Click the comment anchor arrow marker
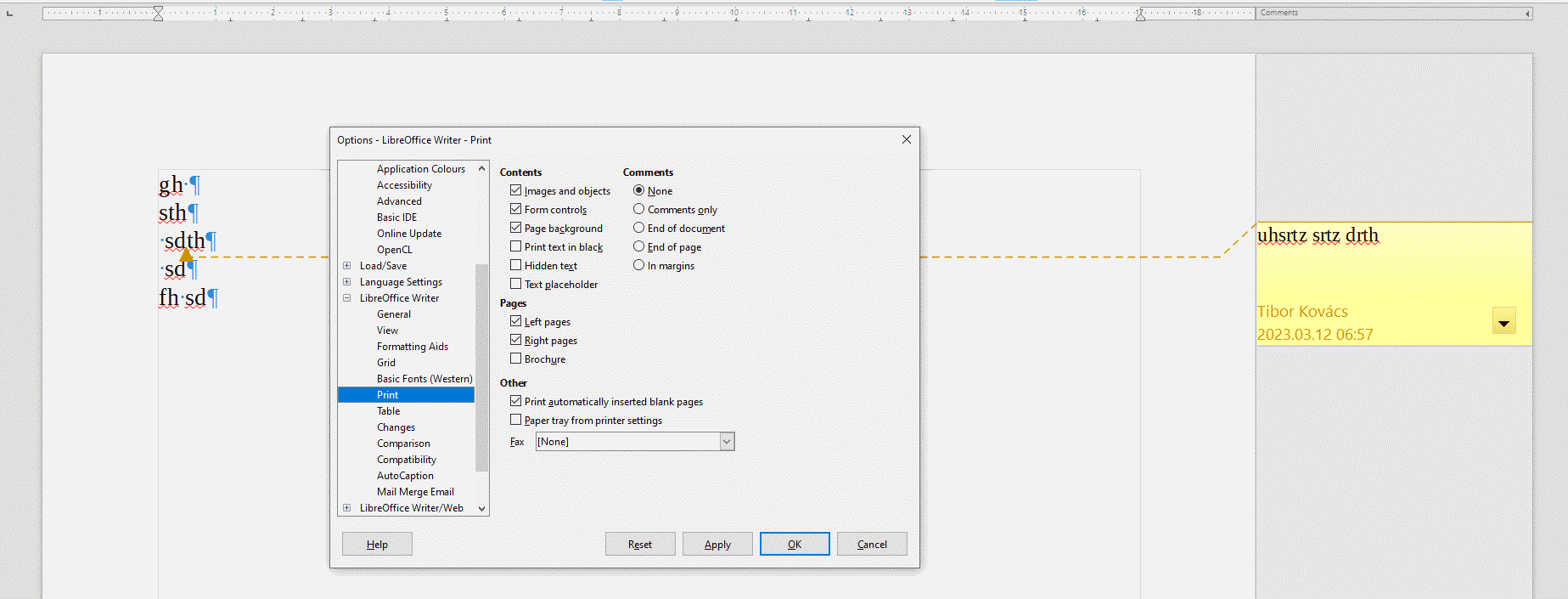The height and width of the screenshot is (599, 1568). point(186,255)
